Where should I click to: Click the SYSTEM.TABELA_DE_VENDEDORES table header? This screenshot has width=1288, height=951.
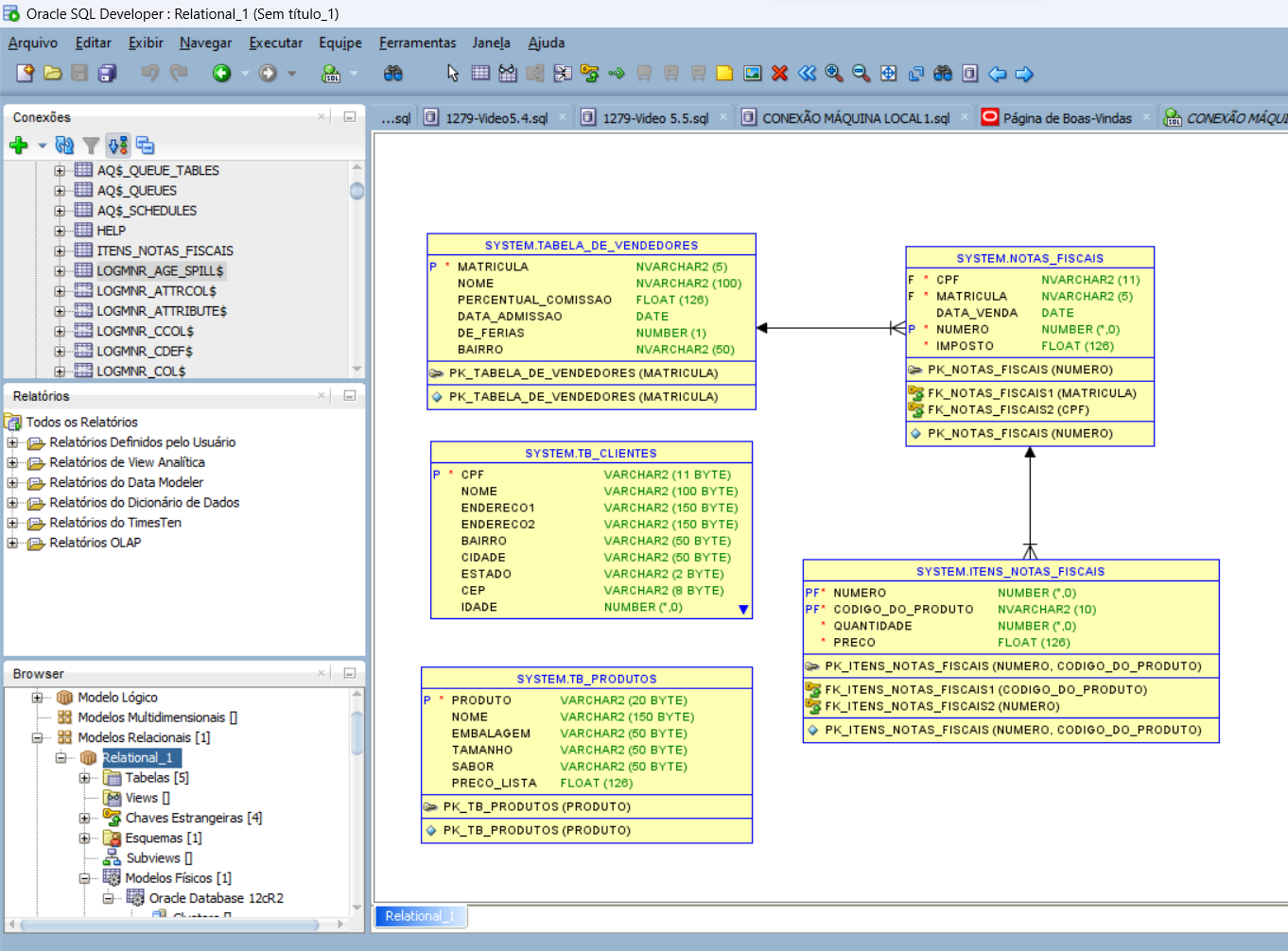[591, 245]
